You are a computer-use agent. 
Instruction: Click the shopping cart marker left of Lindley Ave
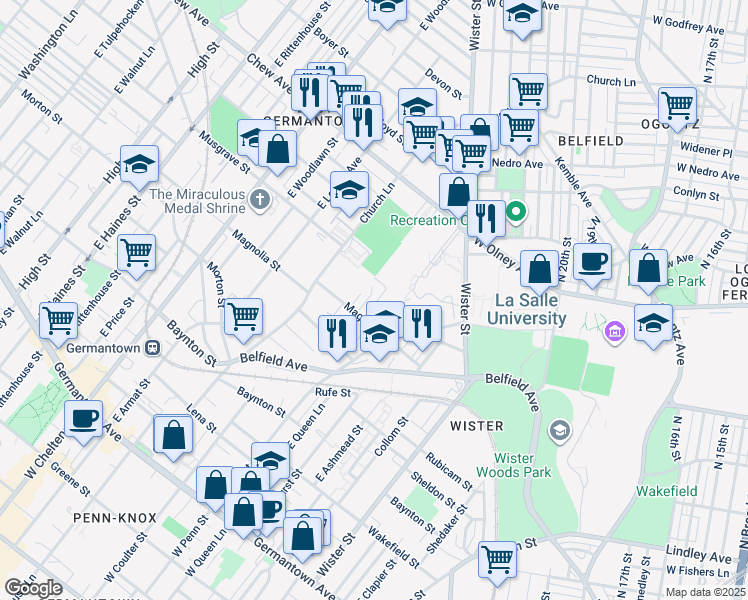(498, 559)
